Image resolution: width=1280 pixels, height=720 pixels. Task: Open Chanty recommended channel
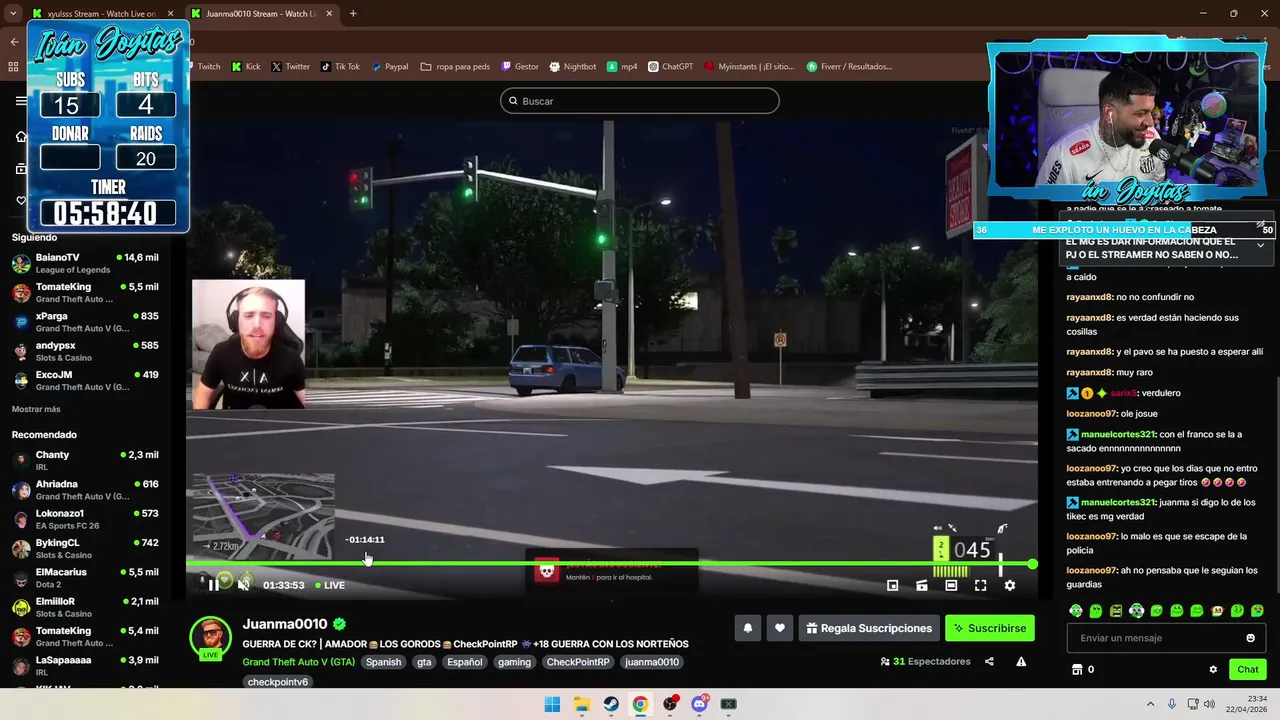pyautogui.click(x=85, y=460)
